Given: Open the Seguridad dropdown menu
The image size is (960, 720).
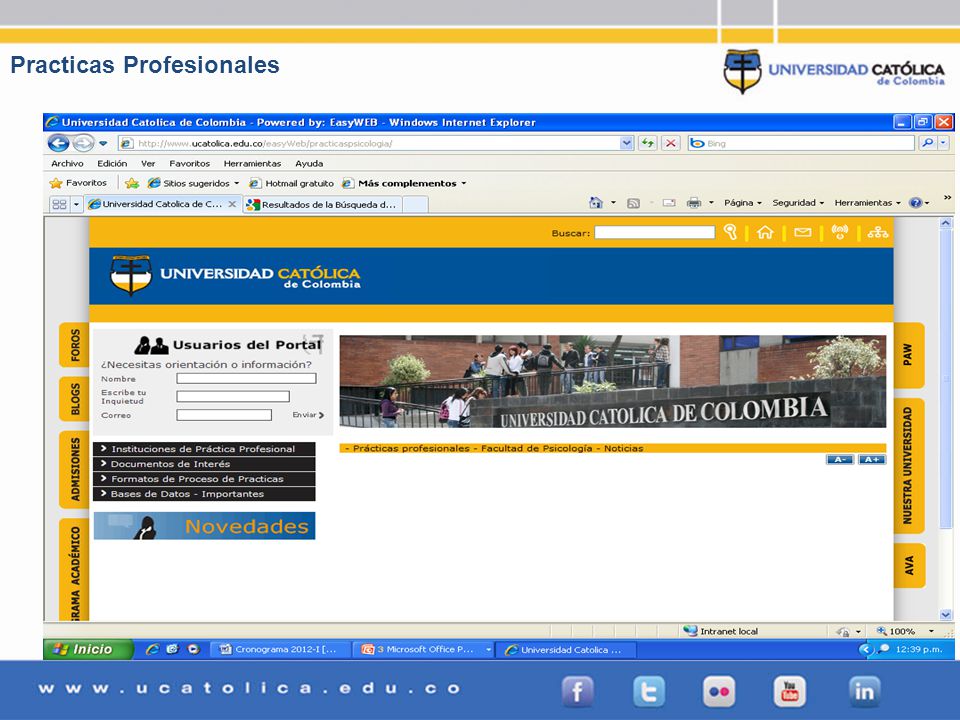Looking at the screenshot, I should point(798,203).
